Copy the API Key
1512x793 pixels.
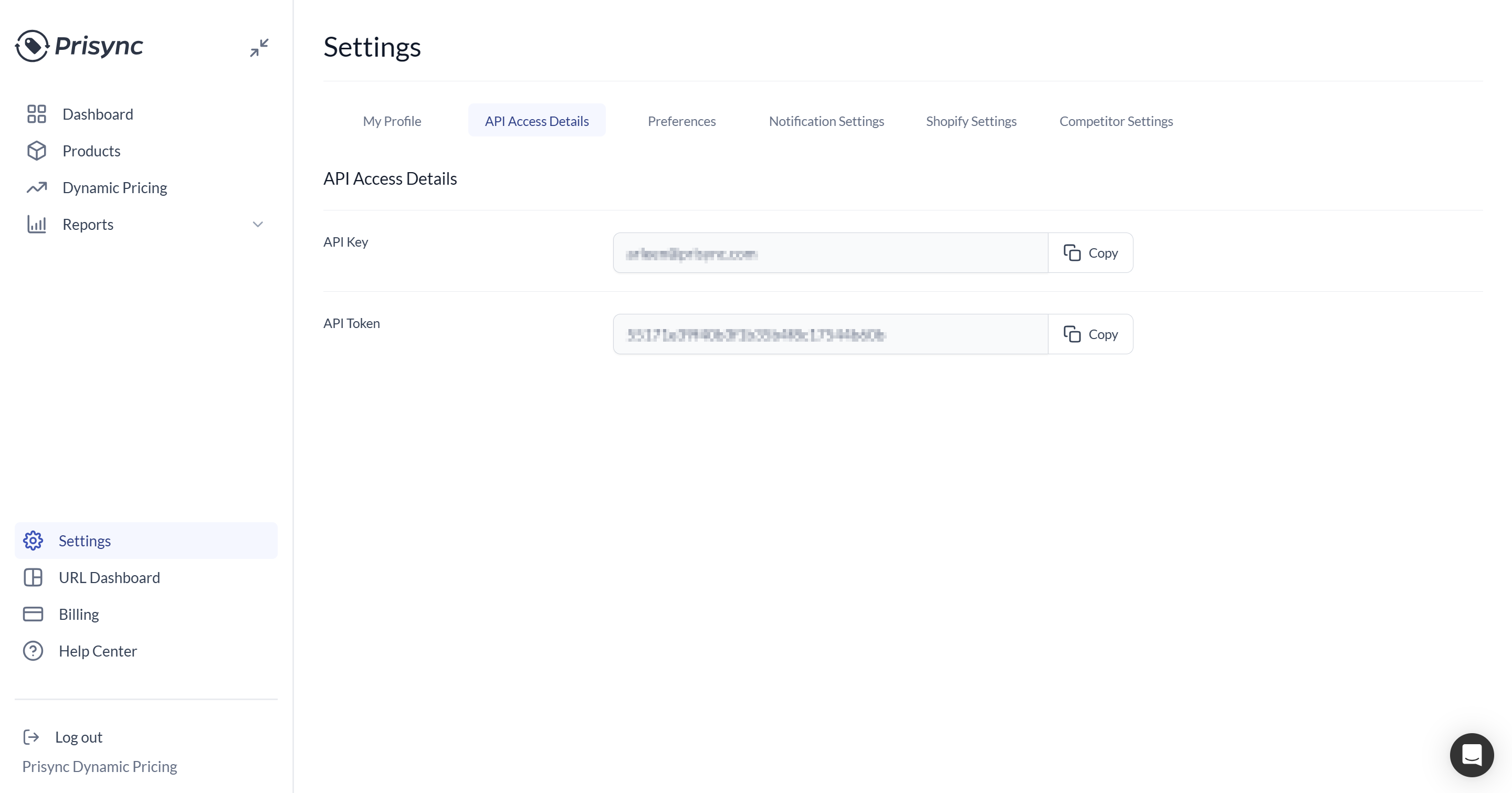pos(1090,253)
